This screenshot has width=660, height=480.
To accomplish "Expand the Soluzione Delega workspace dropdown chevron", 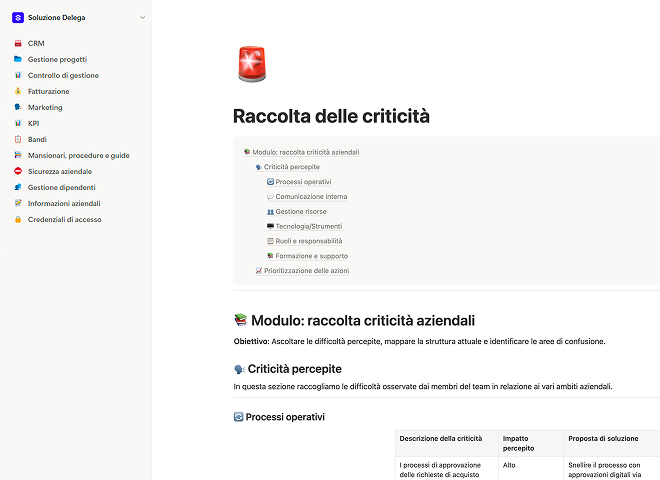I will [x=143, y=18].
